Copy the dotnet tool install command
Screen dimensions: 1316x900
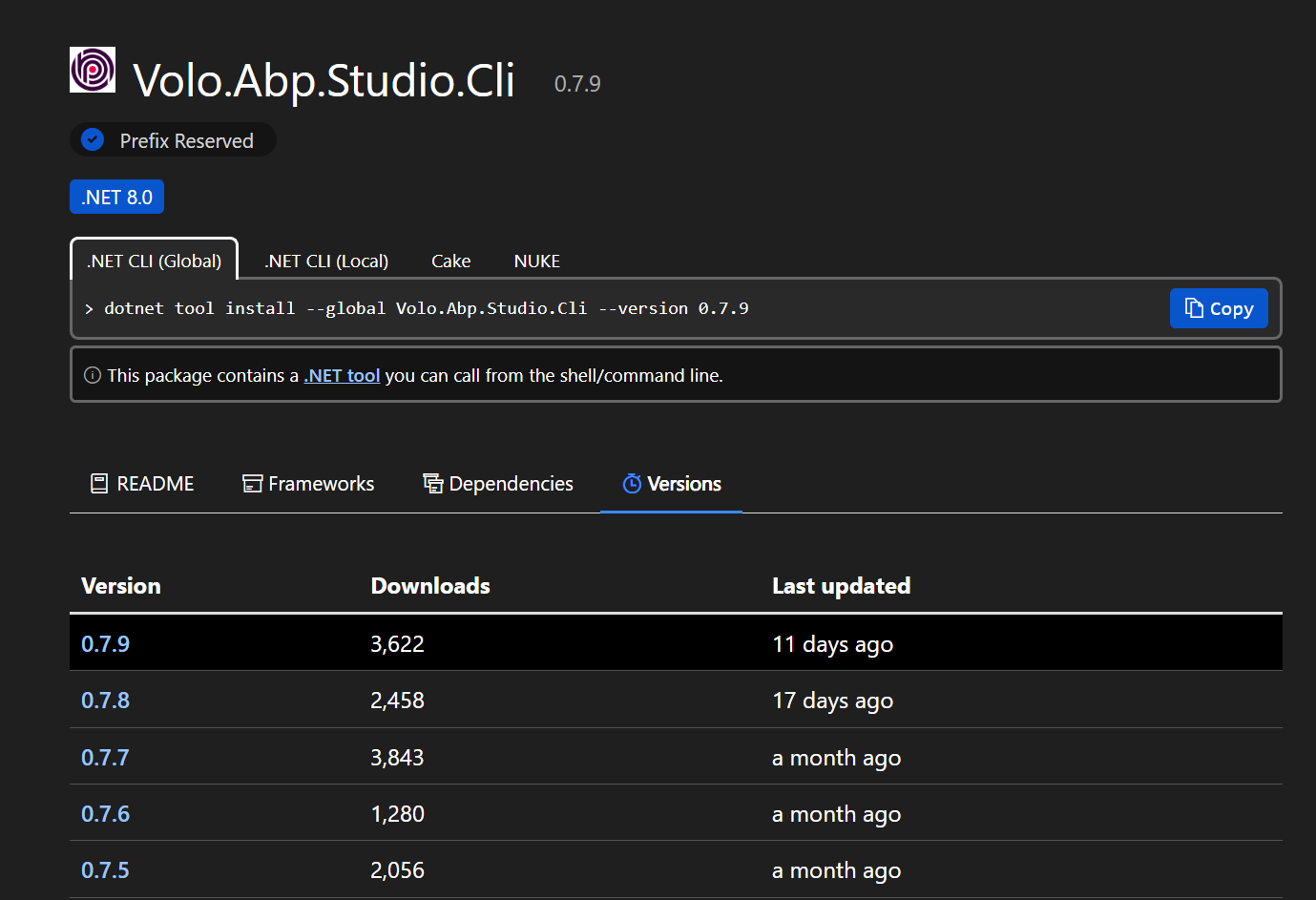1218,308
